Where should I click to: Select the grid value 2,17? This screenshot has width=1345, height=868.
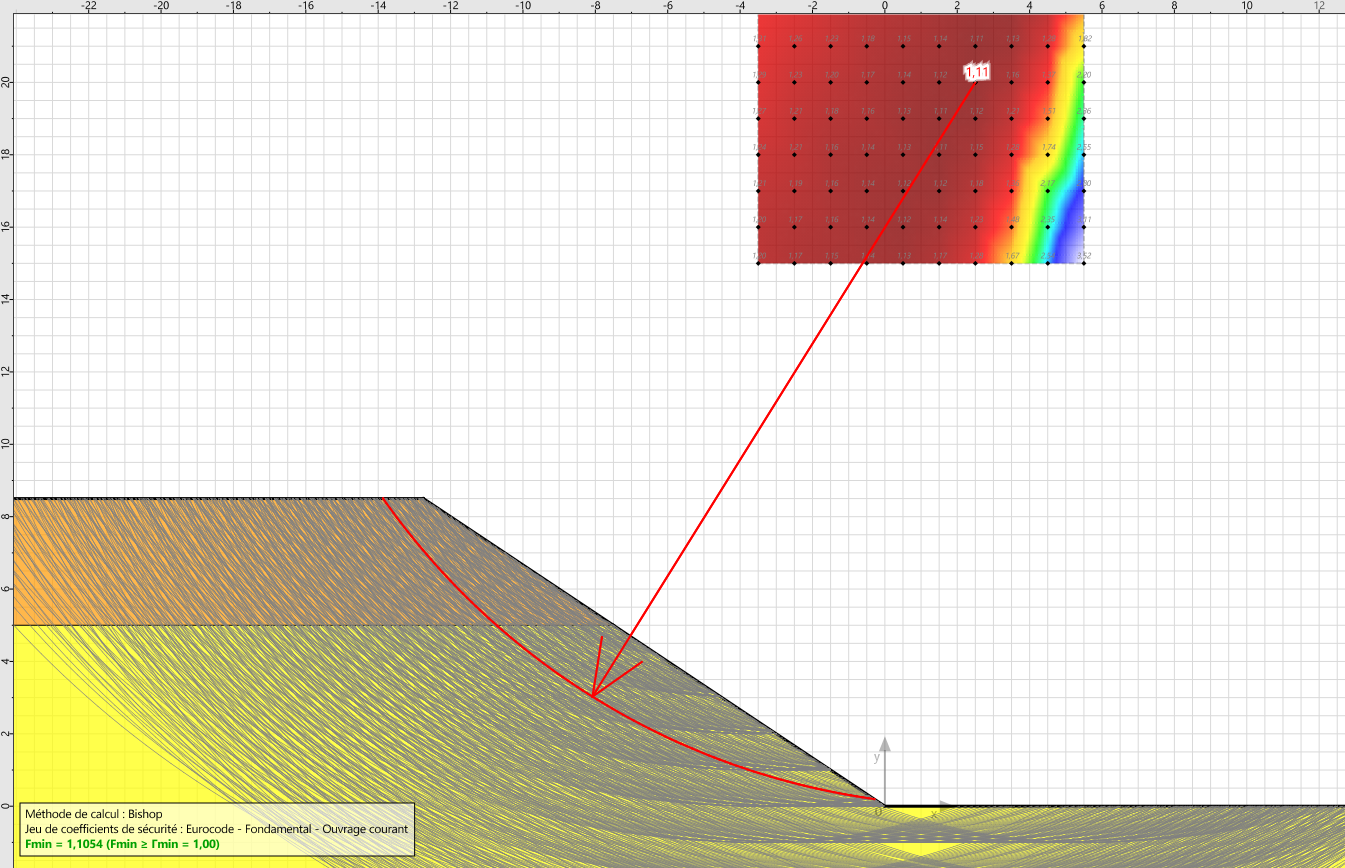1049,183
